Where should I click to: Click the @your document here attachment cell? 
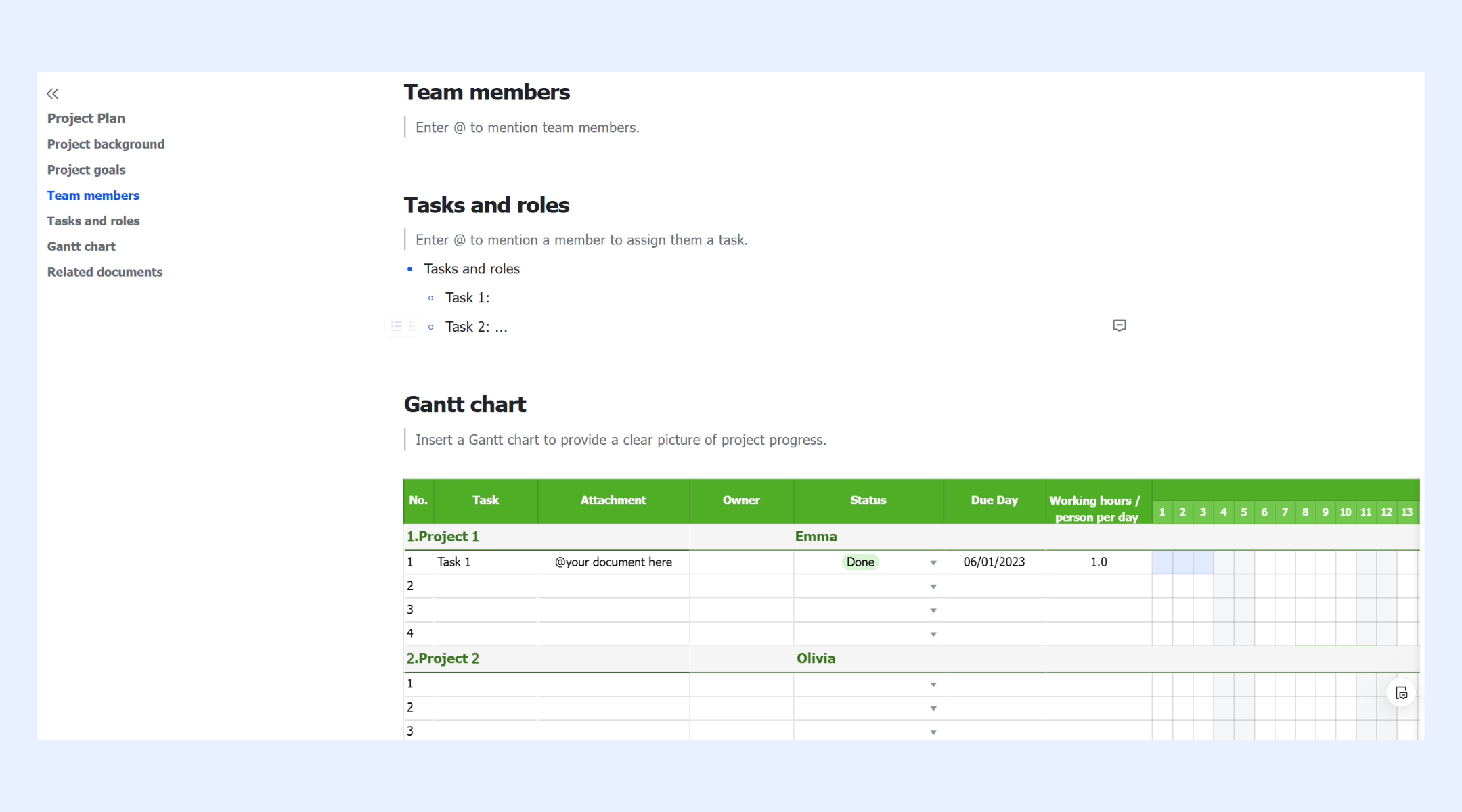coord(613,562)
